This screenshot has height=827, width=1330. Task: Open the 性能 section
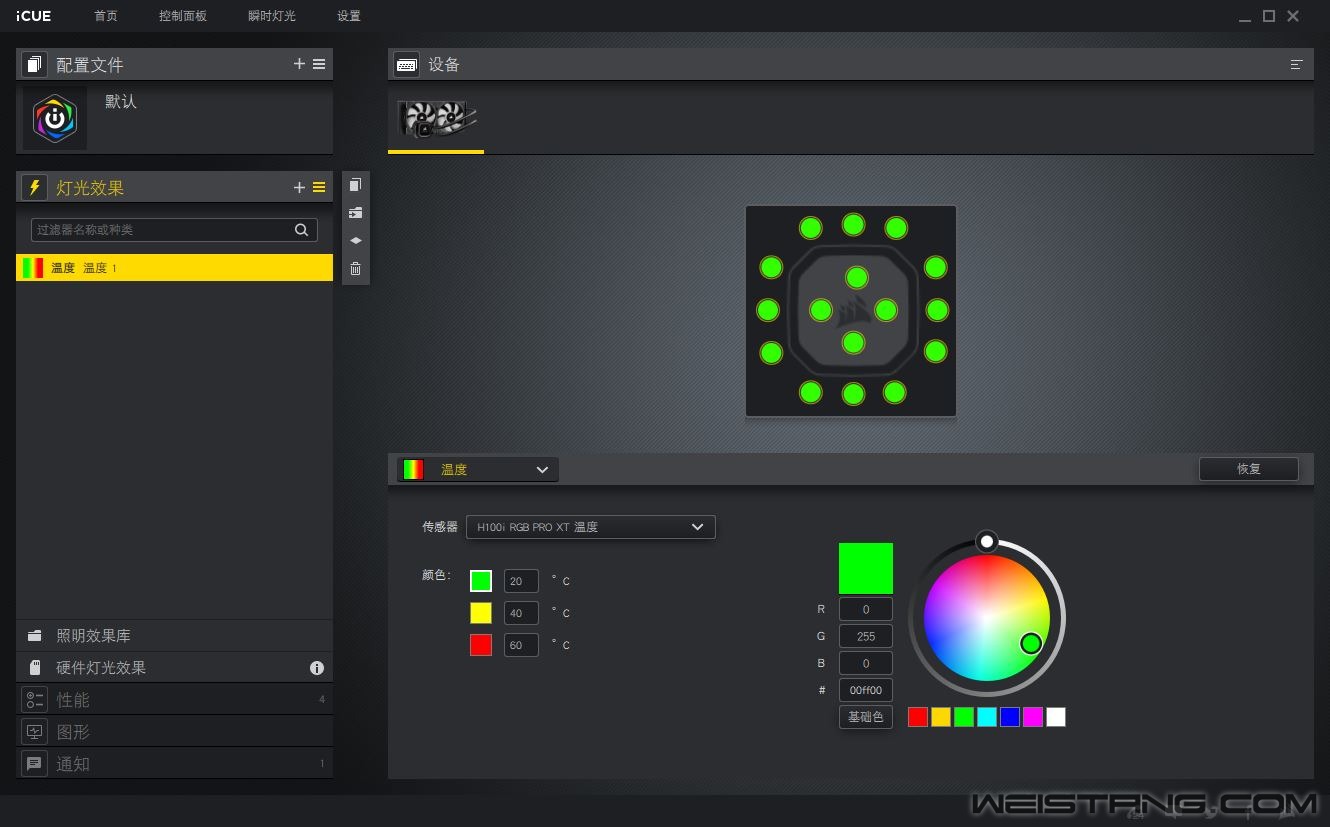[174, 700]
